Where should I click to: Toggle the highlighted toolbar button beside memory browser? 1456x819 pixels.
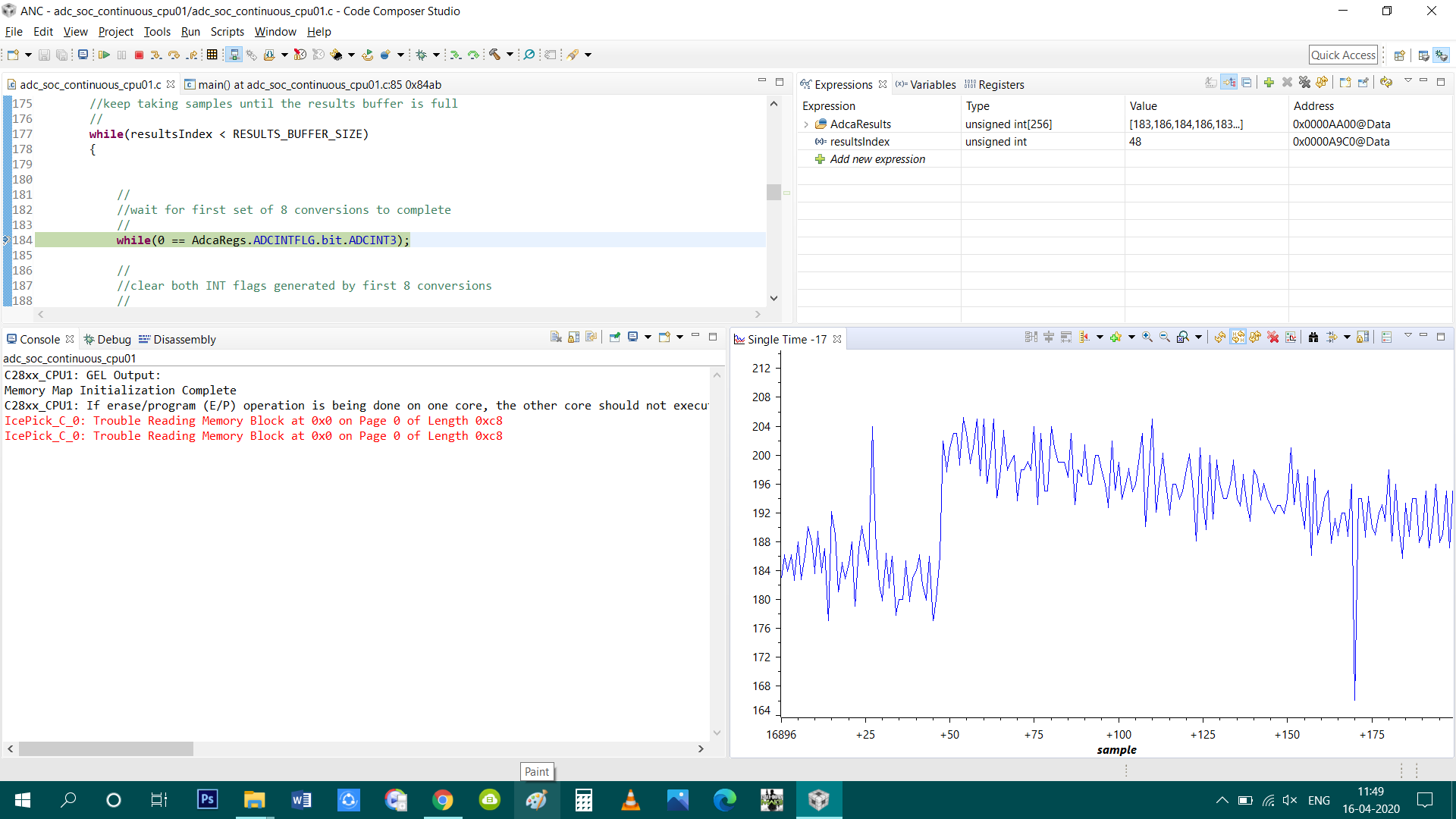pyautogui.click(x=234, y=55)
